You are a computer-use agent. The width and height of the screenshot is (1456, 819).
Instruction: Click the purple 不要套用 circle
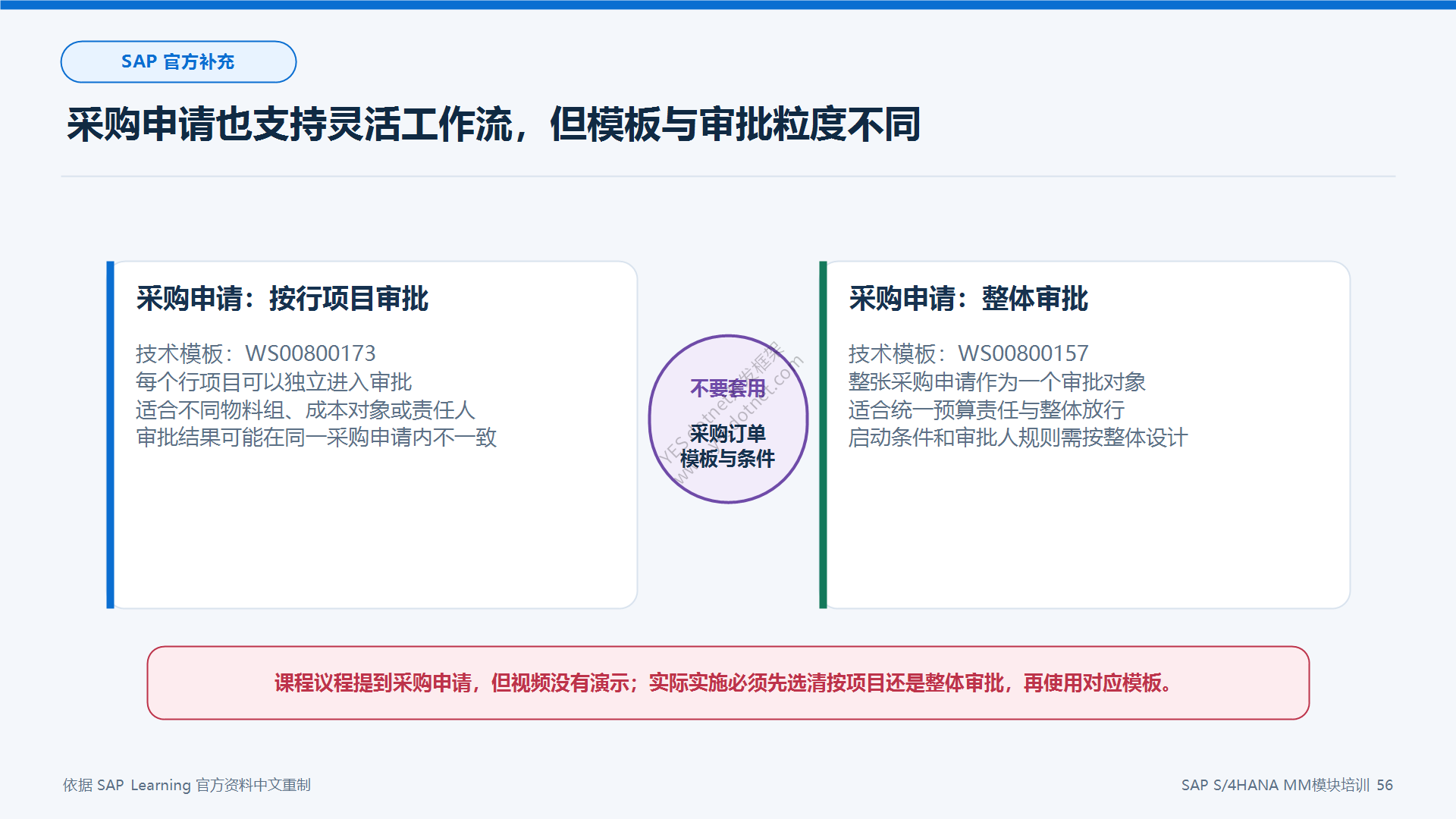coord(728,419)
